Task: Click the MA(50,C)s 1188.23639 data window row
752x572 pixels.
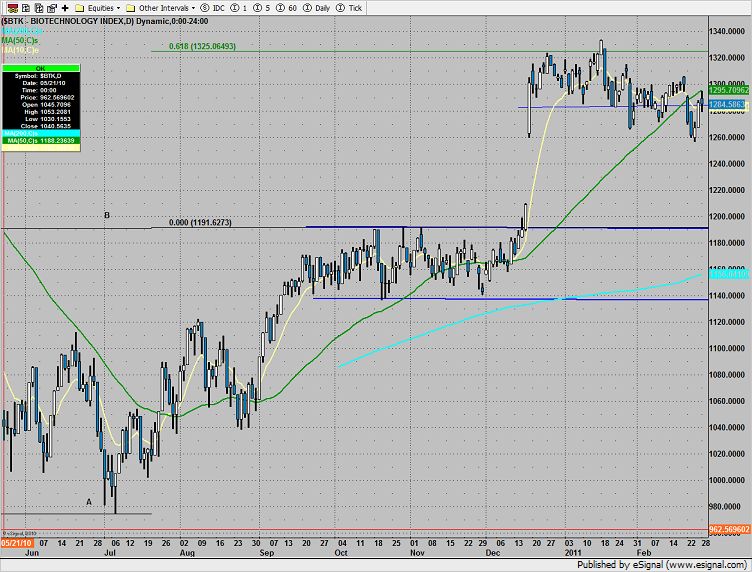Action: pyautogui.click(x=41, y=140)
